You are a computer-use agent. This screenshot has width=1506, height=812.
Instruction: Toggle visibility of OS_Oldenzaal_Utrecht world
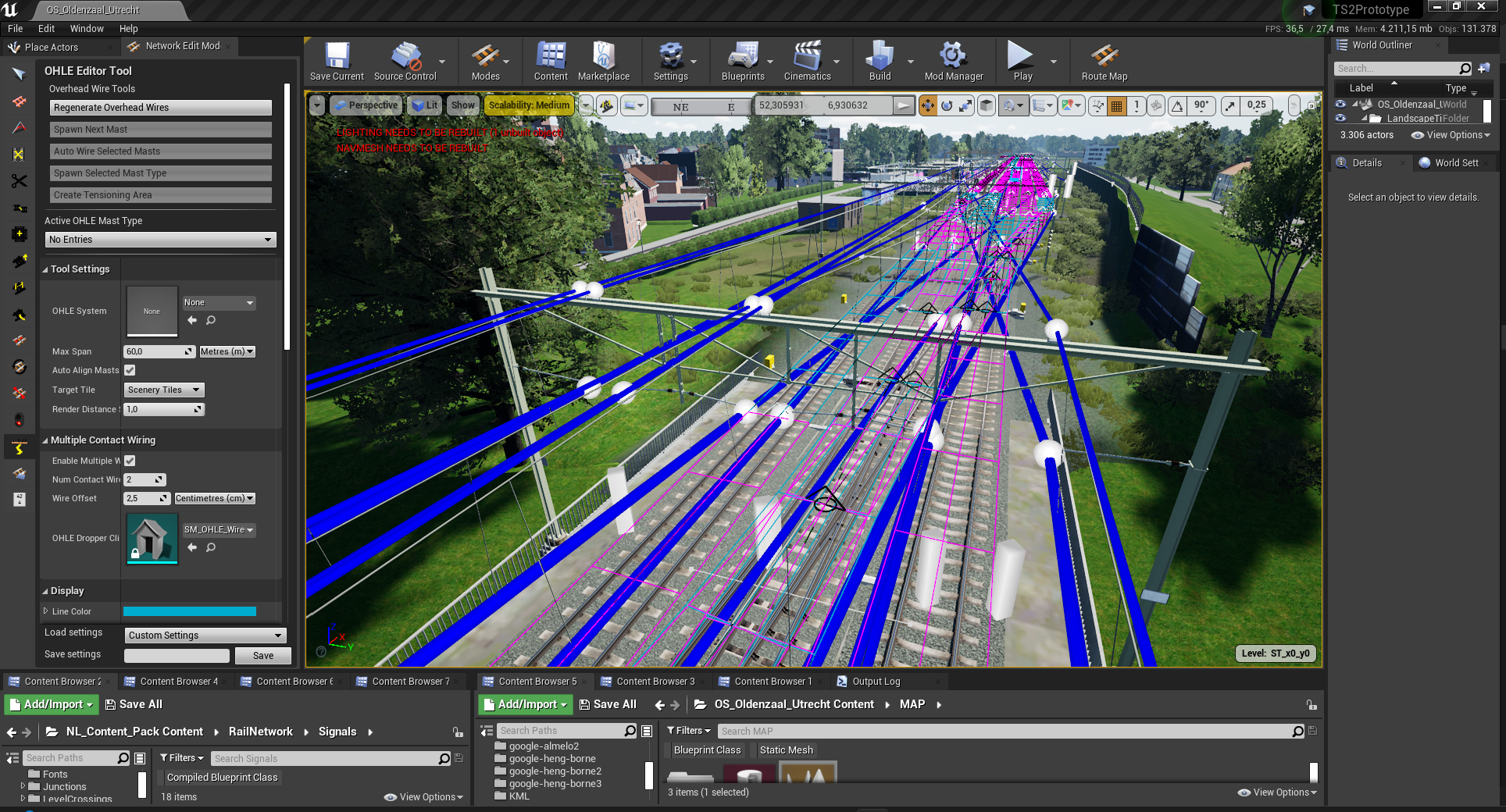(x=1340, y=104)
